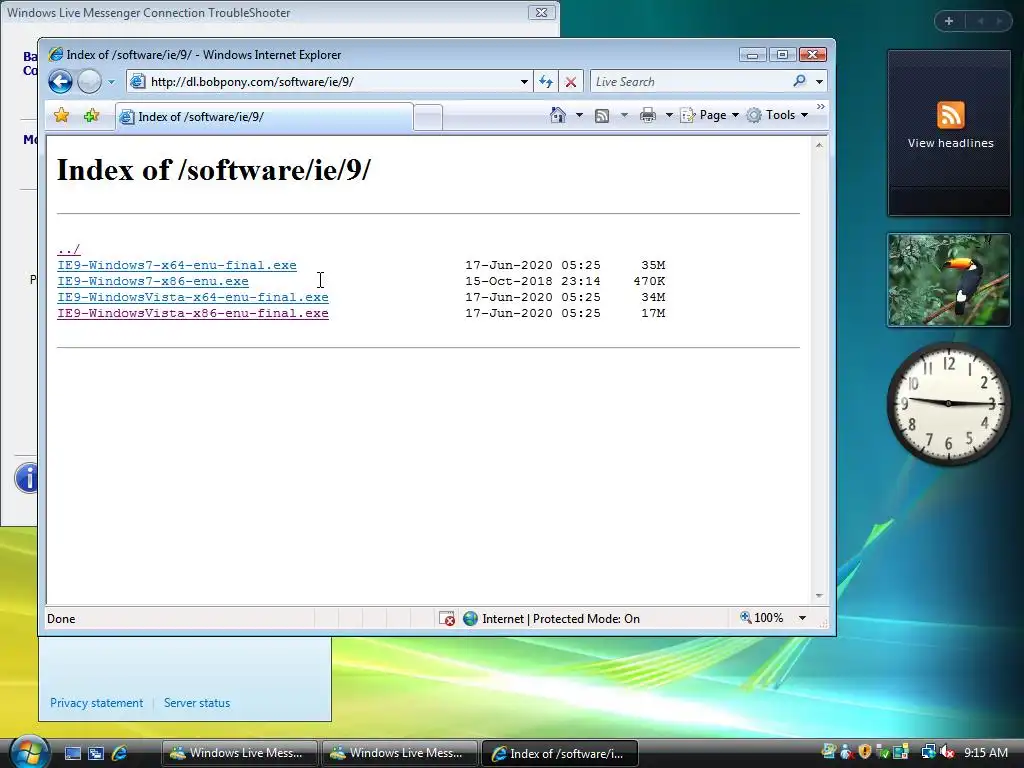Show more toolbar commands via chevron
The image size is (1024, 768).
click(820, 107)
